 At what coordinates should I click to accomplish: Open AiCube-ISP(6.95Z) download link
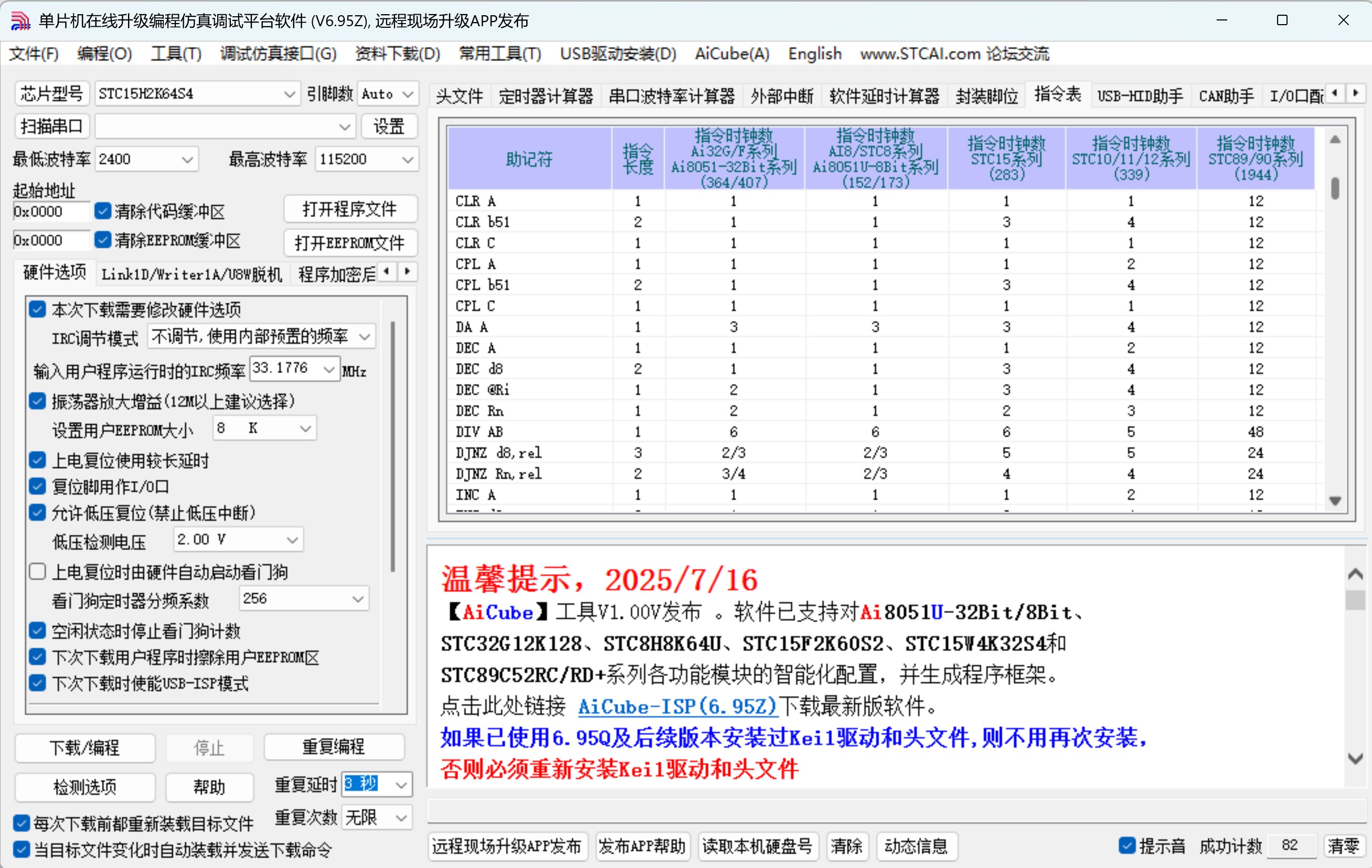pyautogui.click(x=677, y=706)
